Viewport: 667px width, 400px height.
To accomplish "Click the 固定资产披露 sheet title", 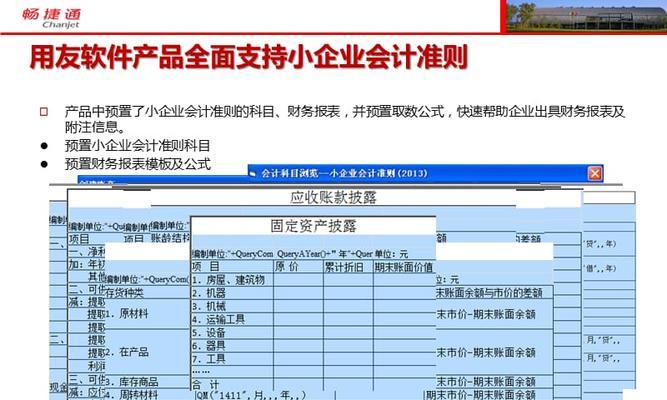I will click(x=313, y=226).
